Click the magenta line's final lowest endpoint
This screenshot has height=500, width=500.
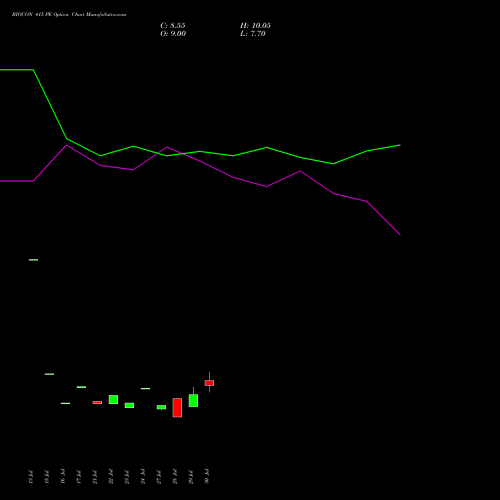[400, 235]
